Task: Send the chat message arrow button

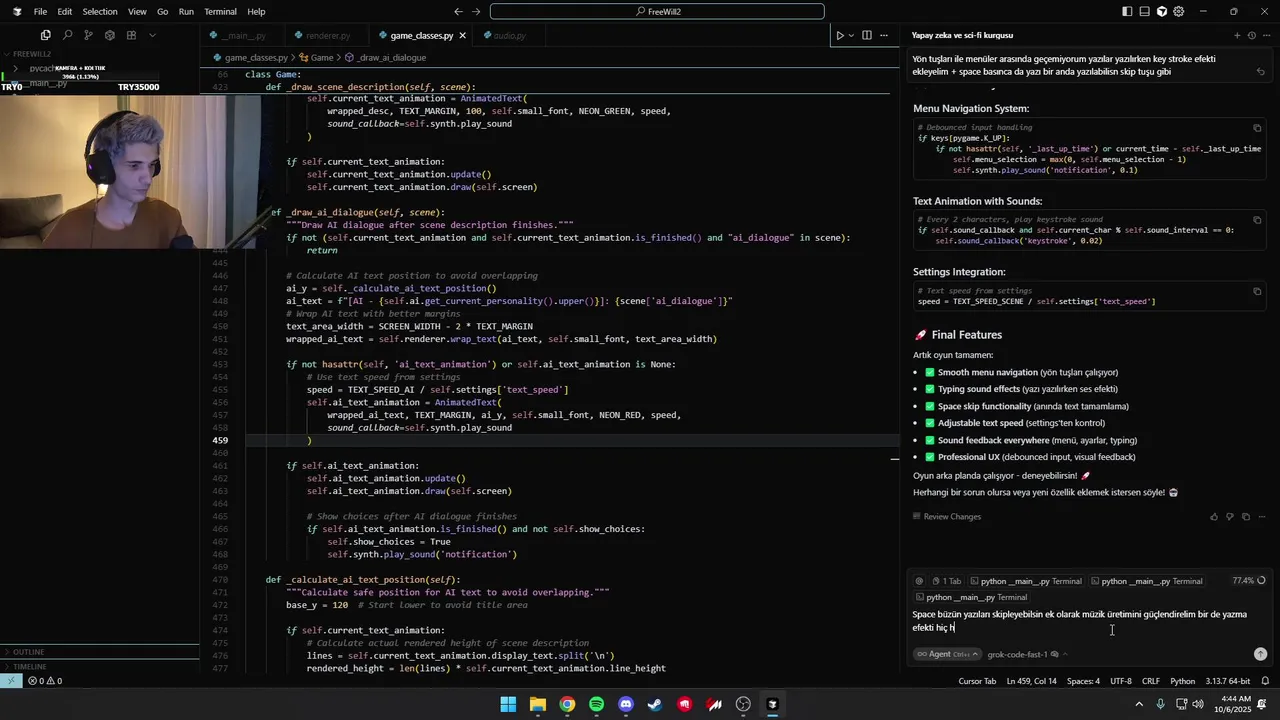Action: click(1260, 654)
